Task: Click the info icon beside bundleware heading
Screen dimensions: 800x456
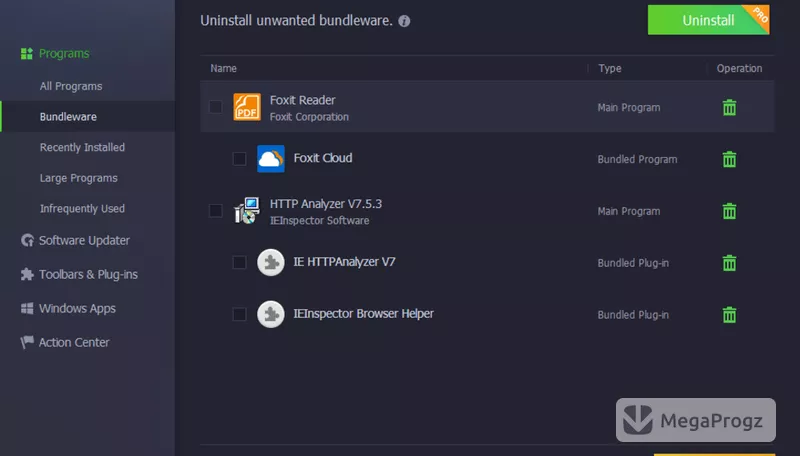Action: (404, 21)
